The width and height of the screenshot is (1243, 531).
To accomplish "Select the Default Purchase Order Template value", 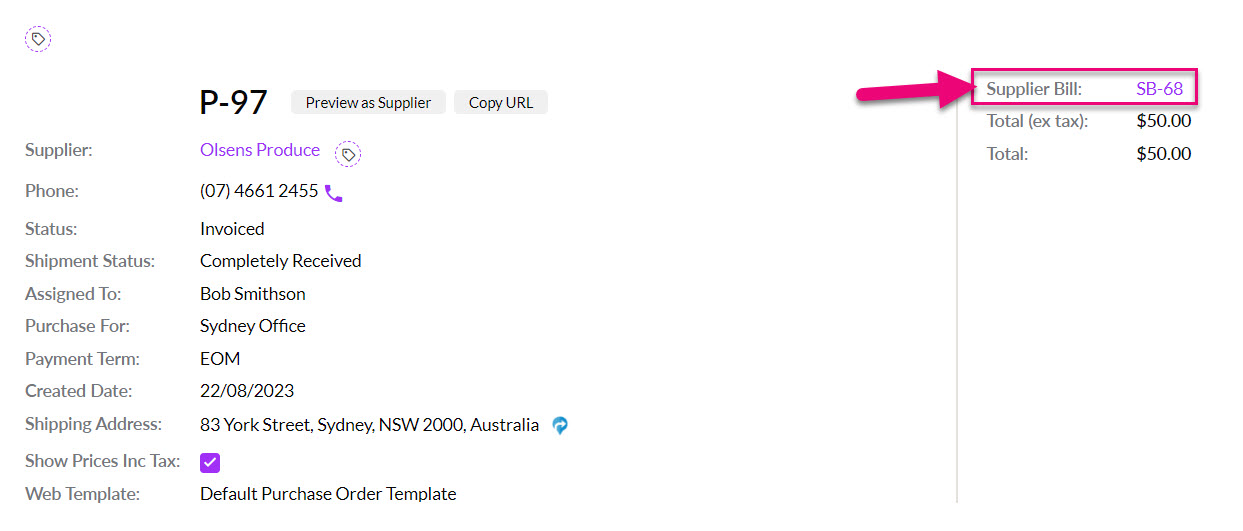I will click(328, 494).
